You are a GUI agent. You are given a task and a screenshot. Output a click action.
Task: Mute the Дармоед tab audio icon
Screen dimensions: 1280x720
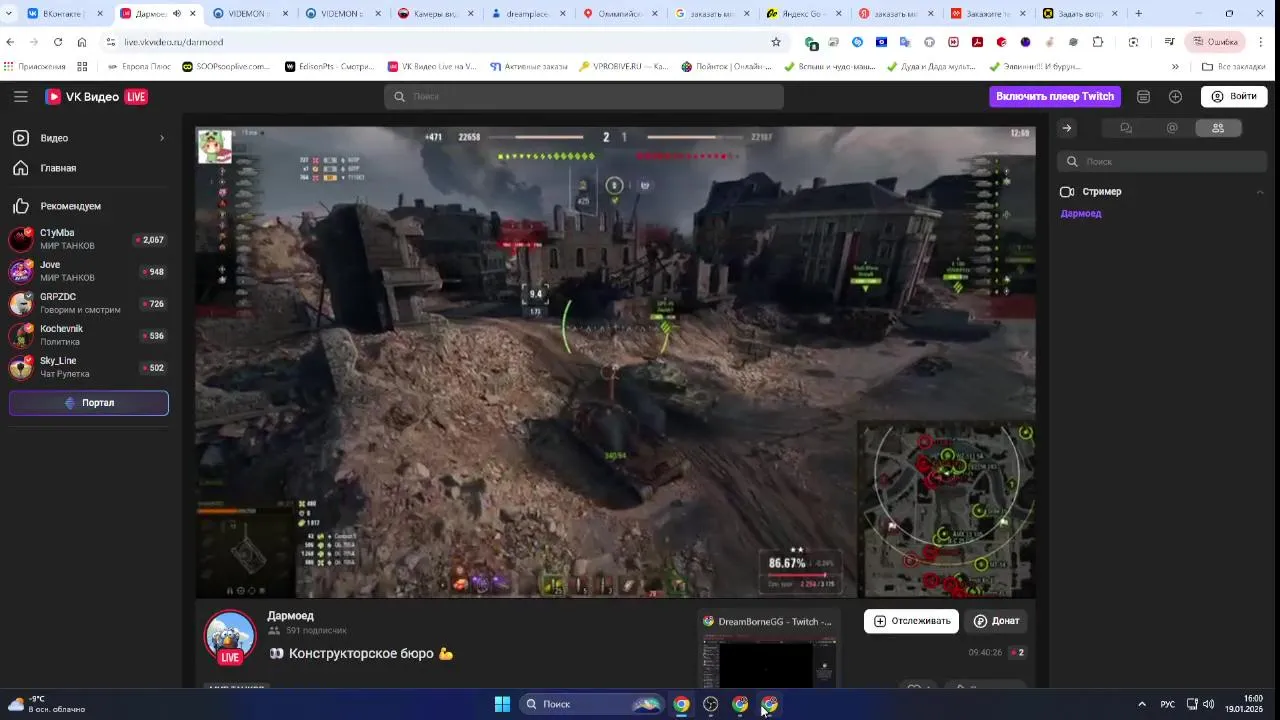(x=177, y=14)
